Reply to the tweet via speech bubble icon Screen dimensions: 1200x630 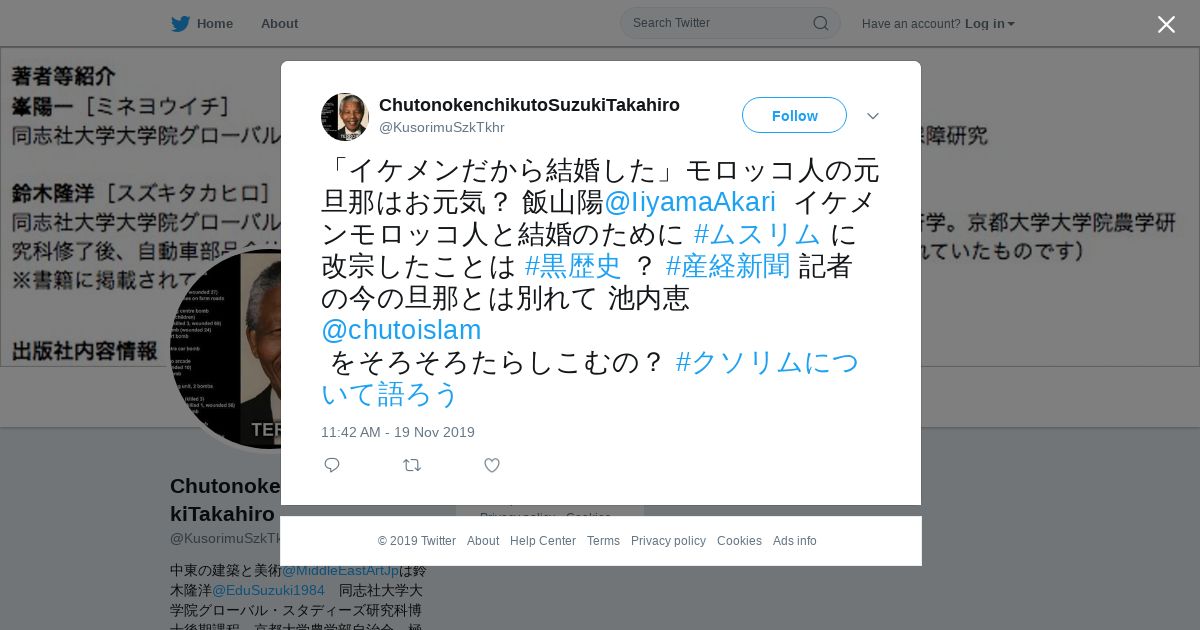[332, 465]
